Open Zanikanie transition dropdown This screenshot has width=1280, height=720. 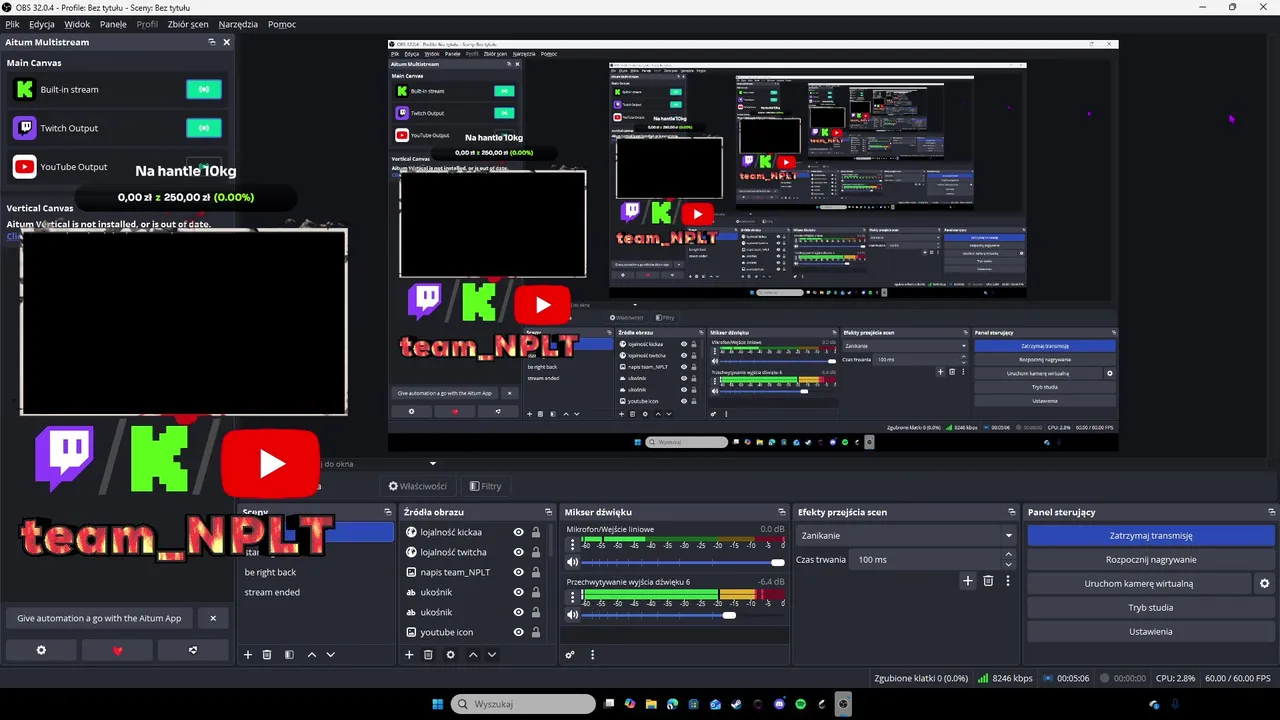click(x=906, y=535)
